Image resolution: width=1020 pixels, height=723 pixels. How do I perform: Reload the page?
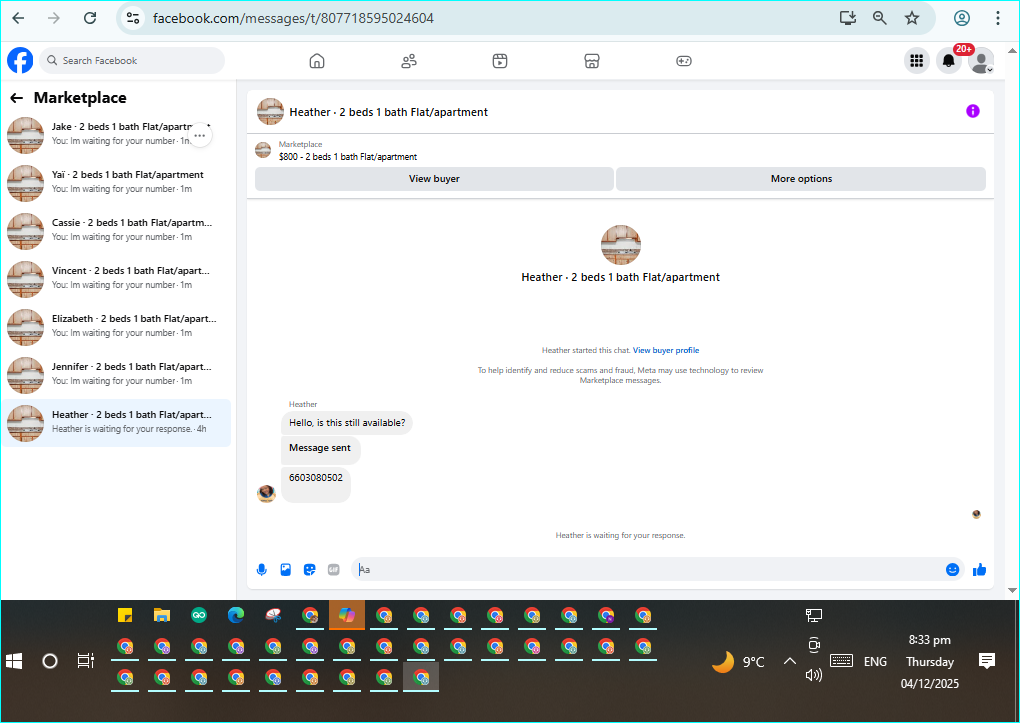tap(90, 18)
